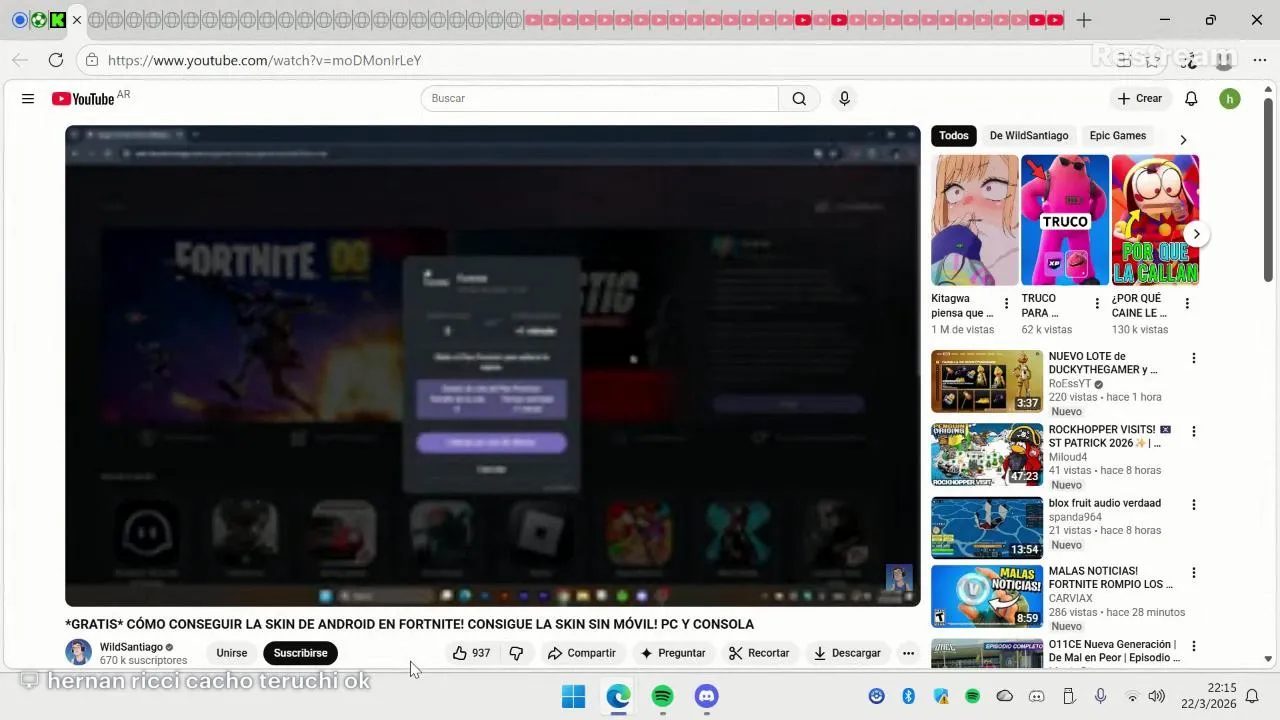Switch to the green K browser tab
The height and width of the screenshot is (720, 1280).
tap(57, 20)
